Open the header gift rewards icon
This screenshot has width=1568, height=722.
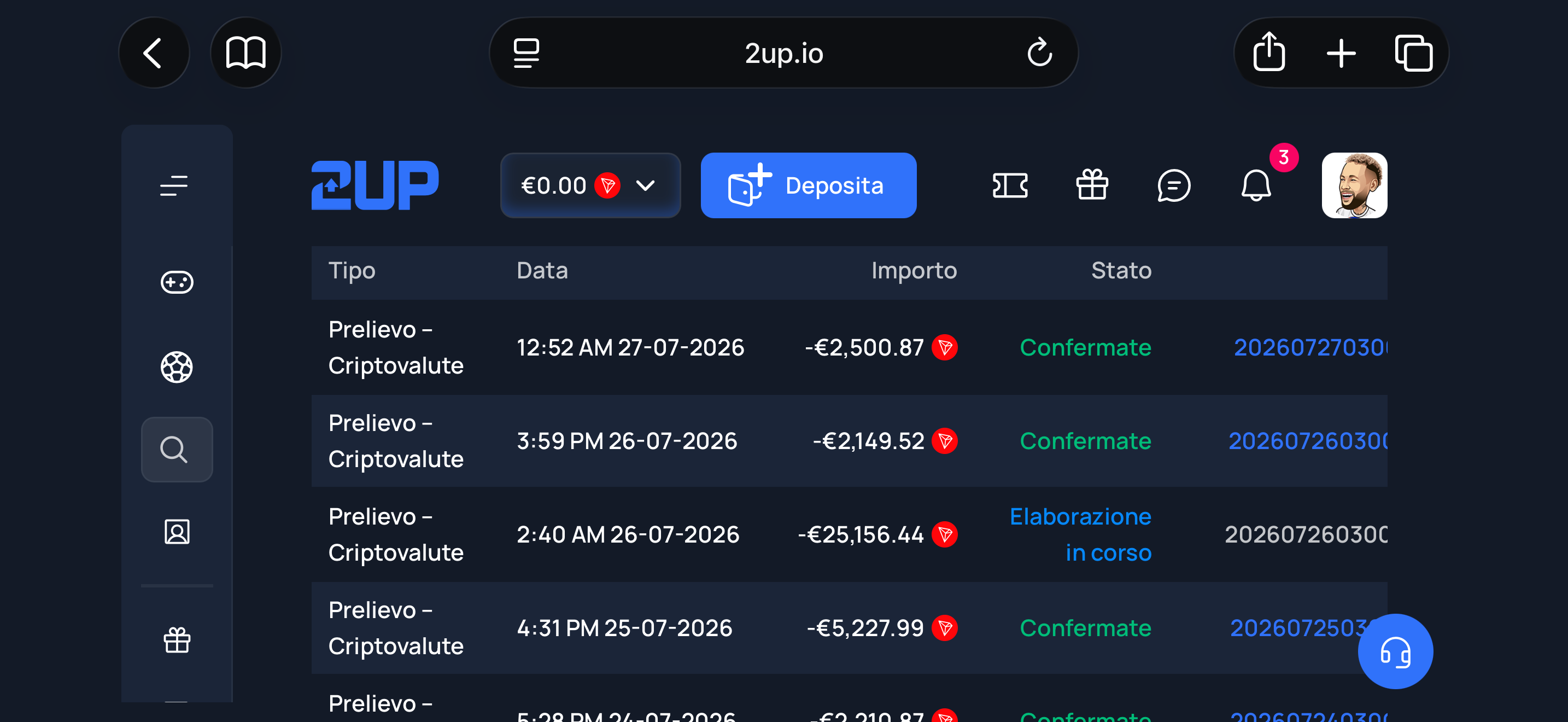pos(1092,185)
